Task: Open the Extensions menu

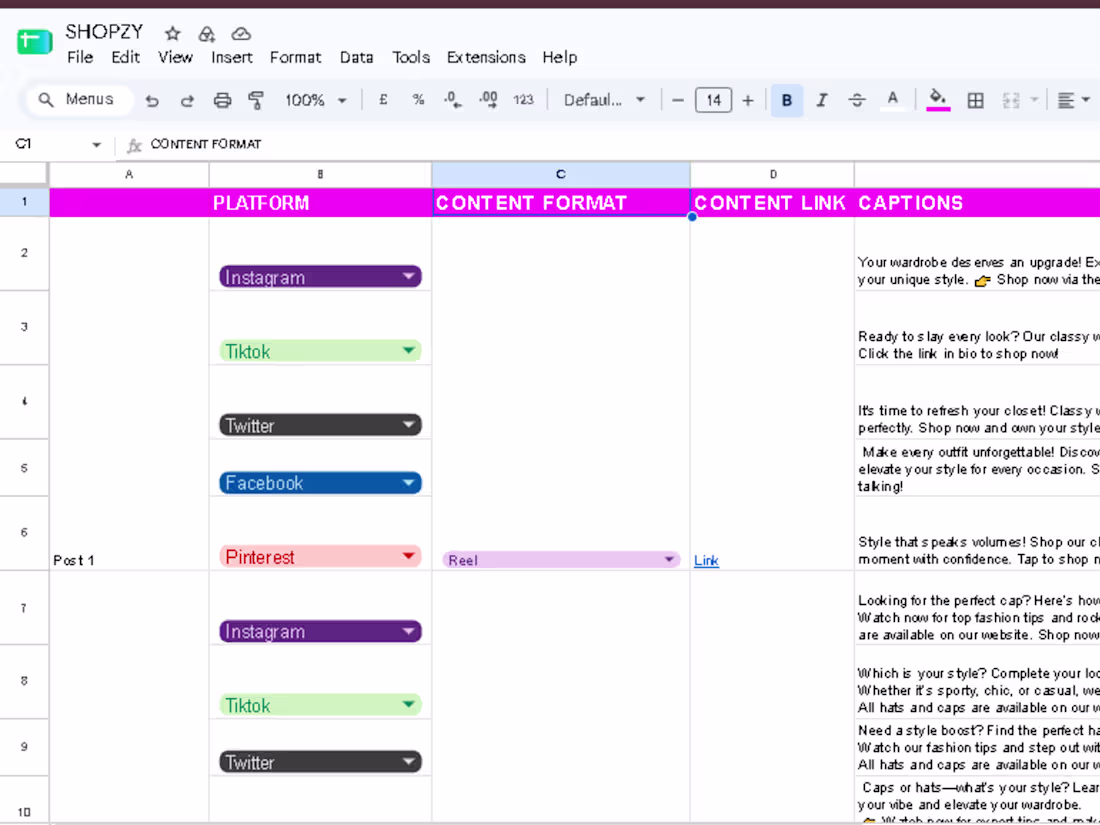Action: click(486, 58)
